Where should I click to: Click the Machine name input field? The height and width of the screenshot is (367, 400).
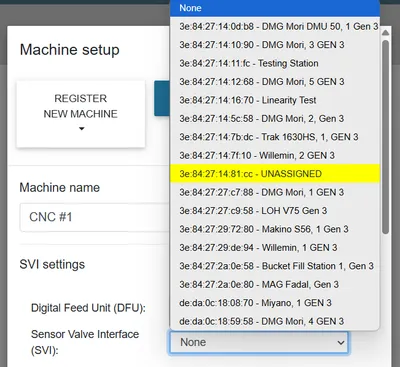click(x=95, y=217)
